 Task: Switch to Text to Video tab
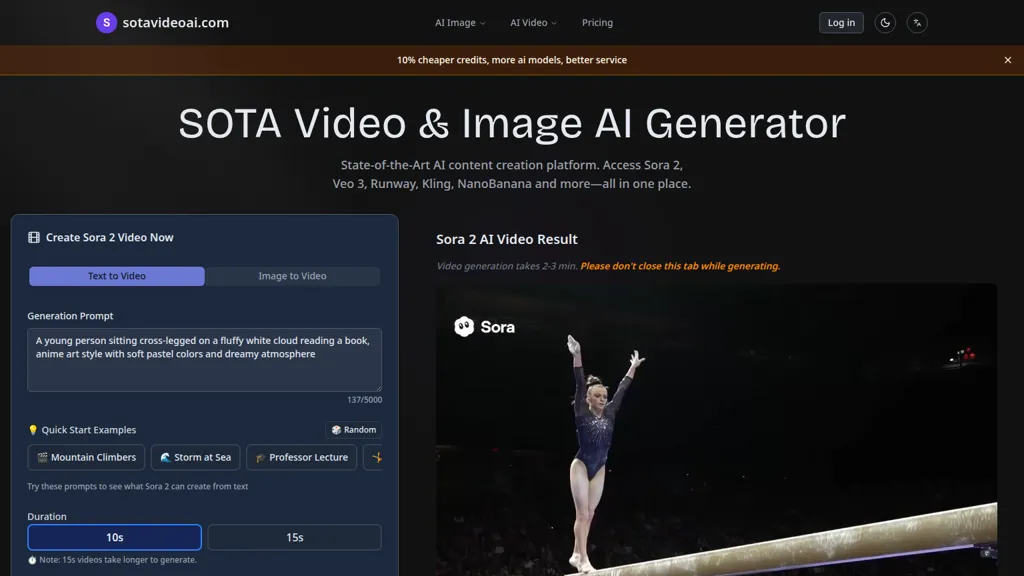point(117,276)
